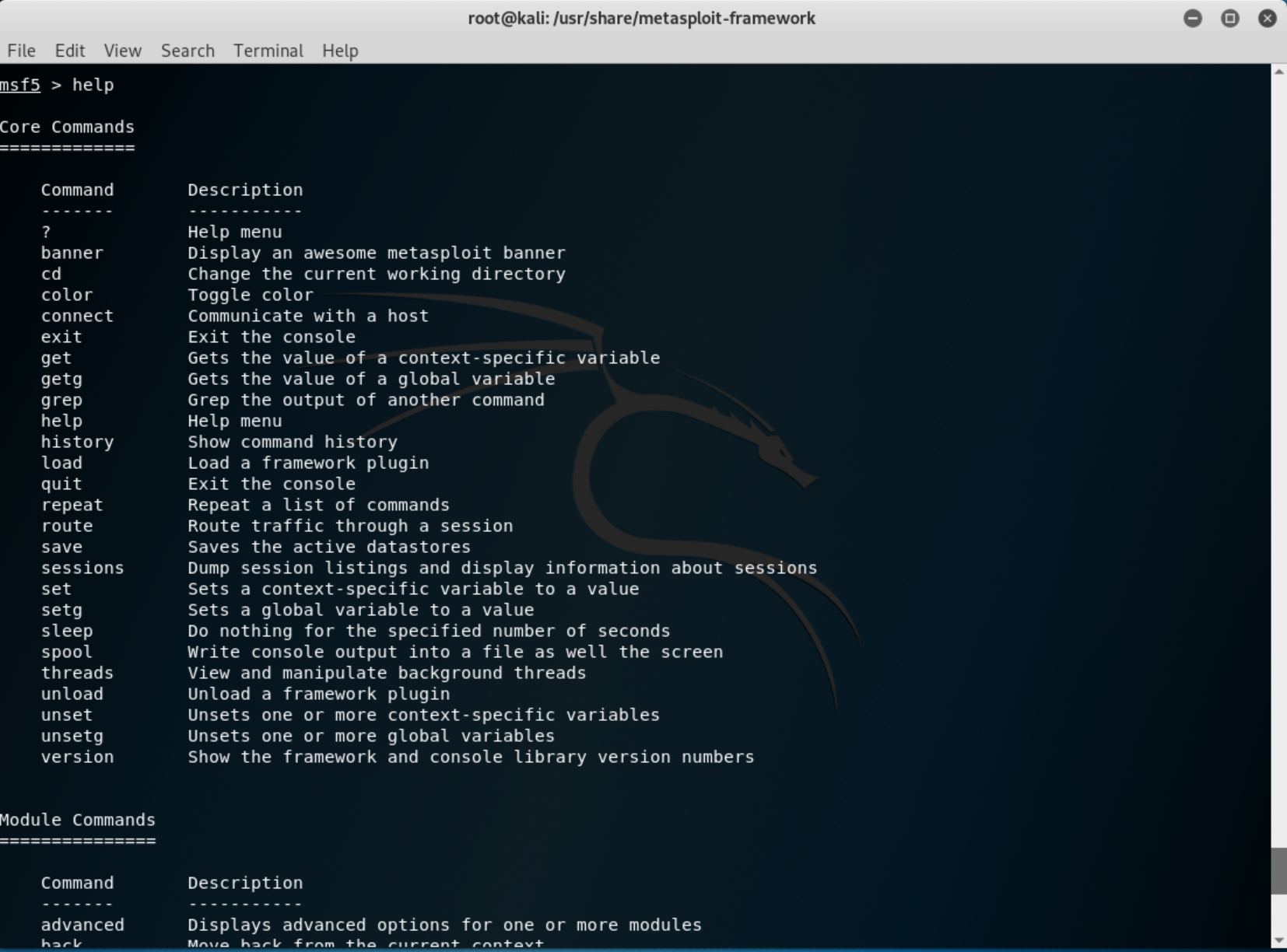Click the scrollbar down arrow
1287x952 pixels.
tap(1278, 940)
